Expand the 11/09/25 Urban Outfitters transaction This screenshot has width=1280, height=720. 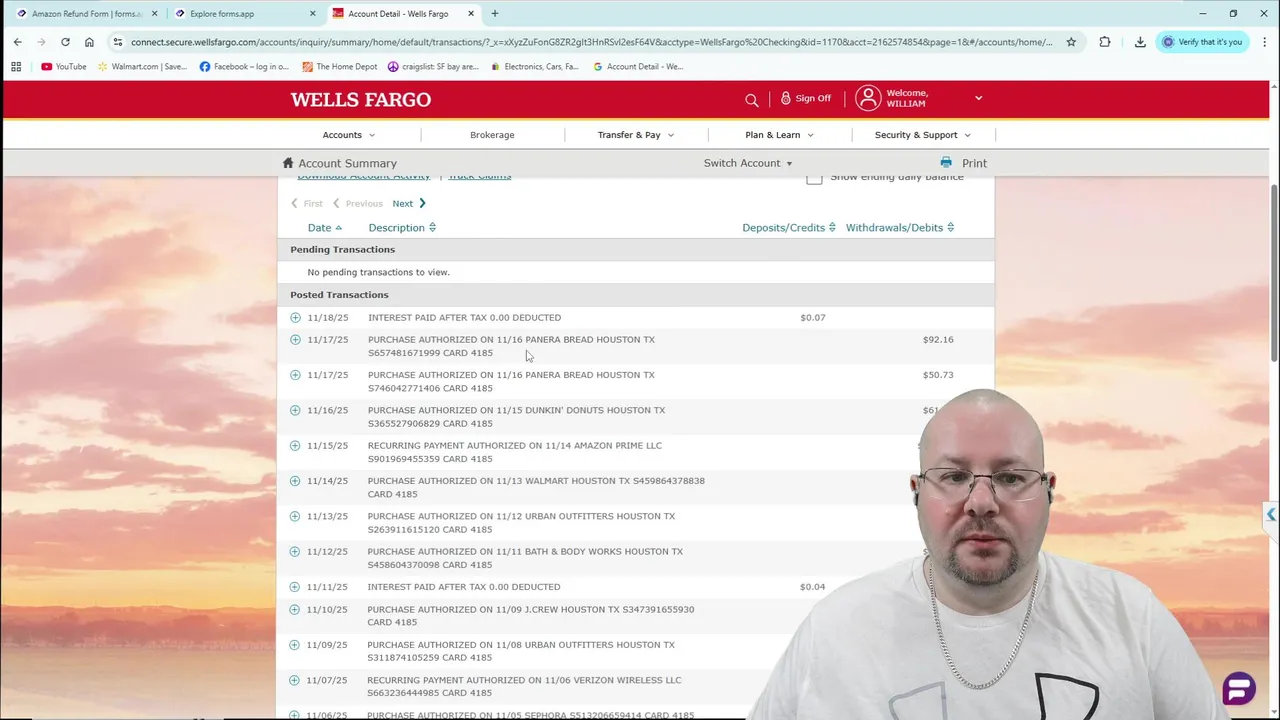coord(295,645)
